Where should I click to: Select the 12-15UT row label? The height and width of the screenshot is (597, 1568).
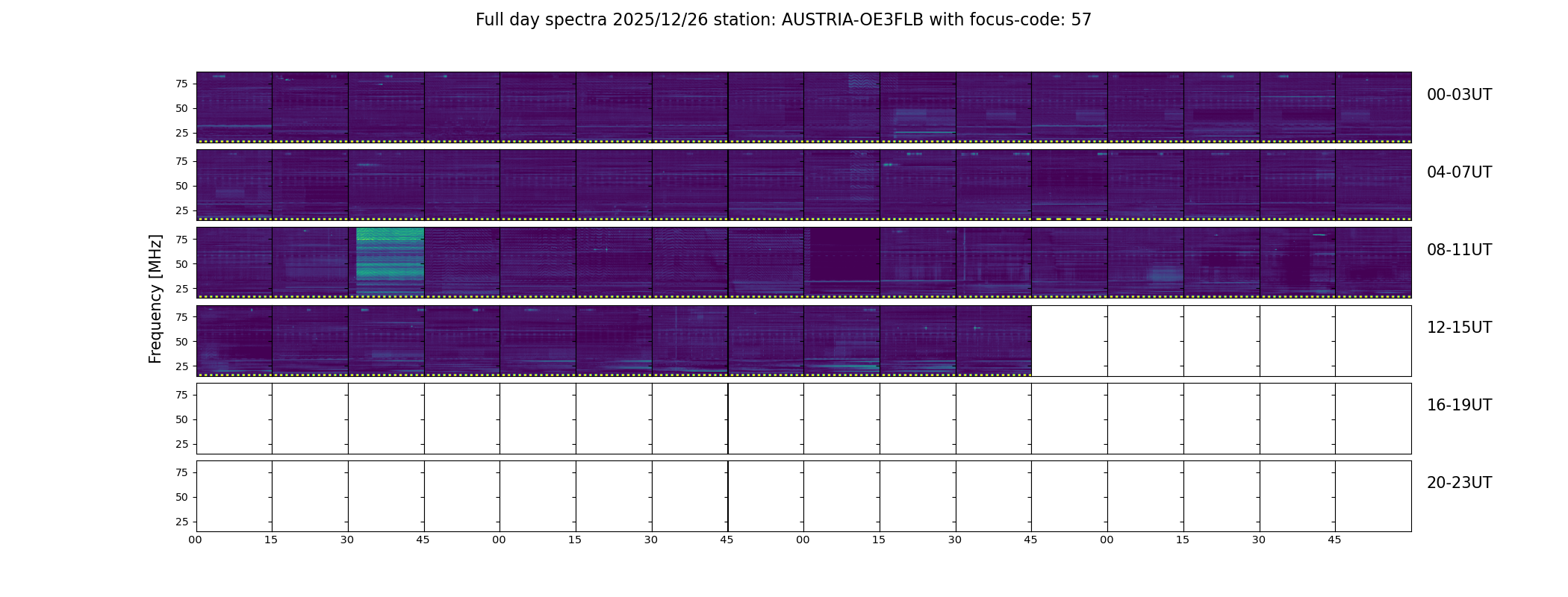pos(1459,328)
